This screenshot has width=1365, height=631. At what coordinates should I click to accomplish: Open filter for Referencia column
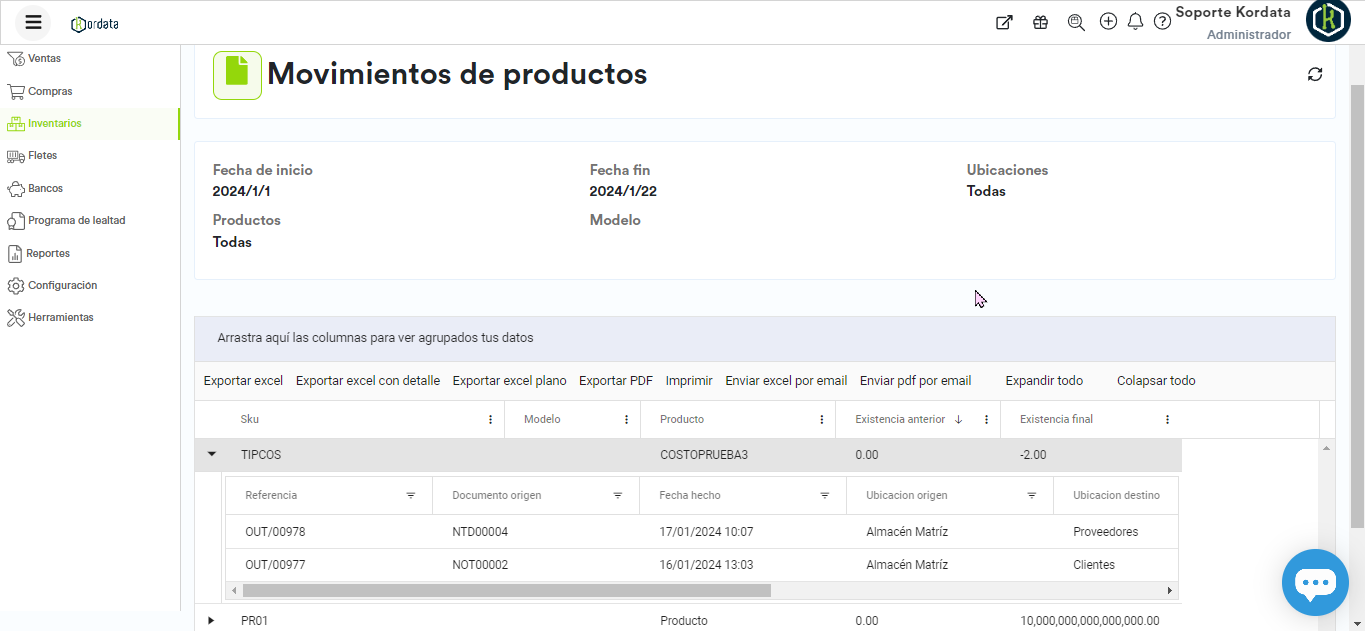(411, 495)
